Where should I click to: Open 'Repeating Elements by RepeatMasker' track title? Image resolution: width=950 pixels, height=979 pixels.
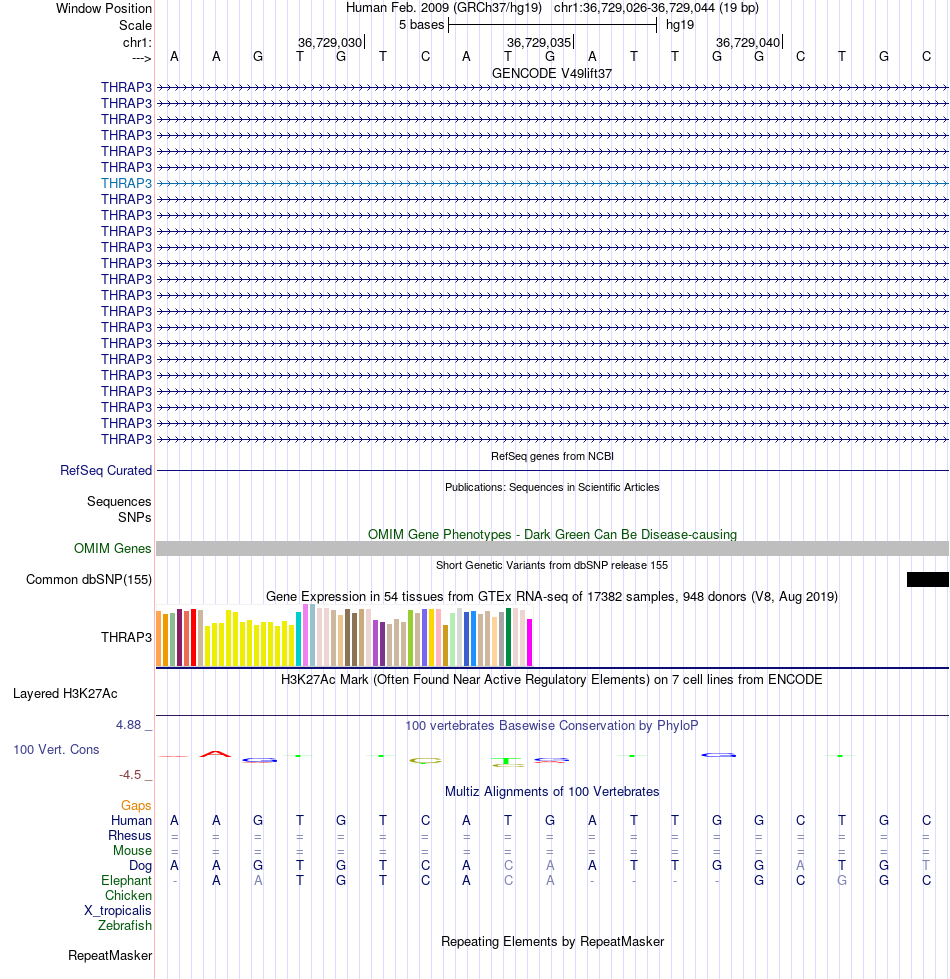(552, 942)
